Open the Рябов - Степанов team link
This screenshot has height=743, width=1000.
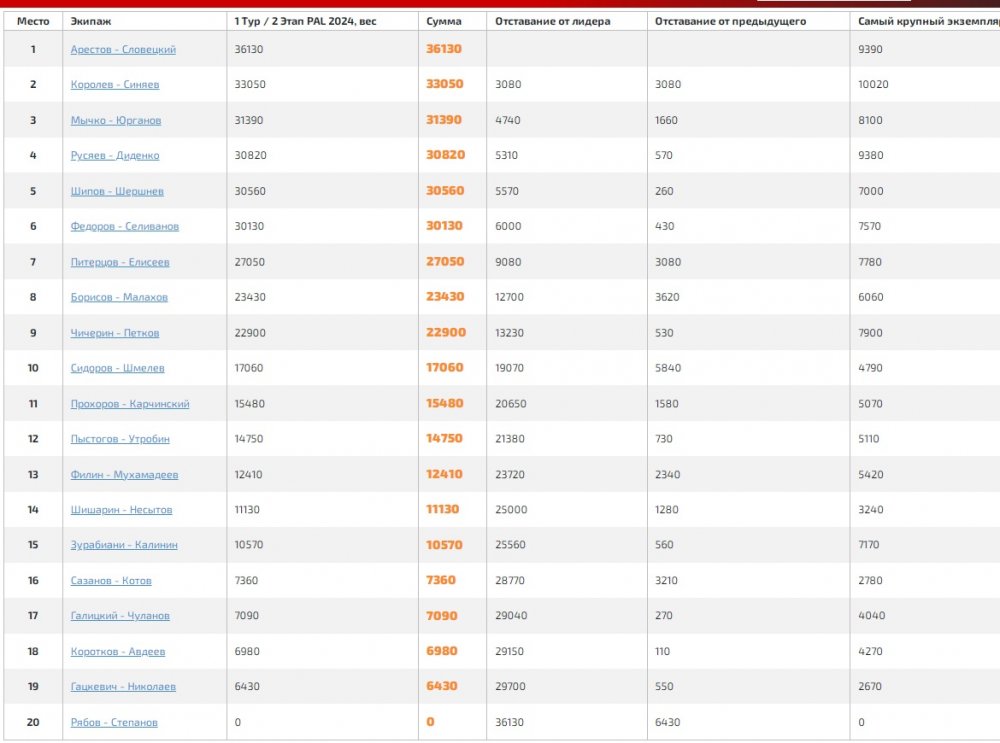coord(114,722)
